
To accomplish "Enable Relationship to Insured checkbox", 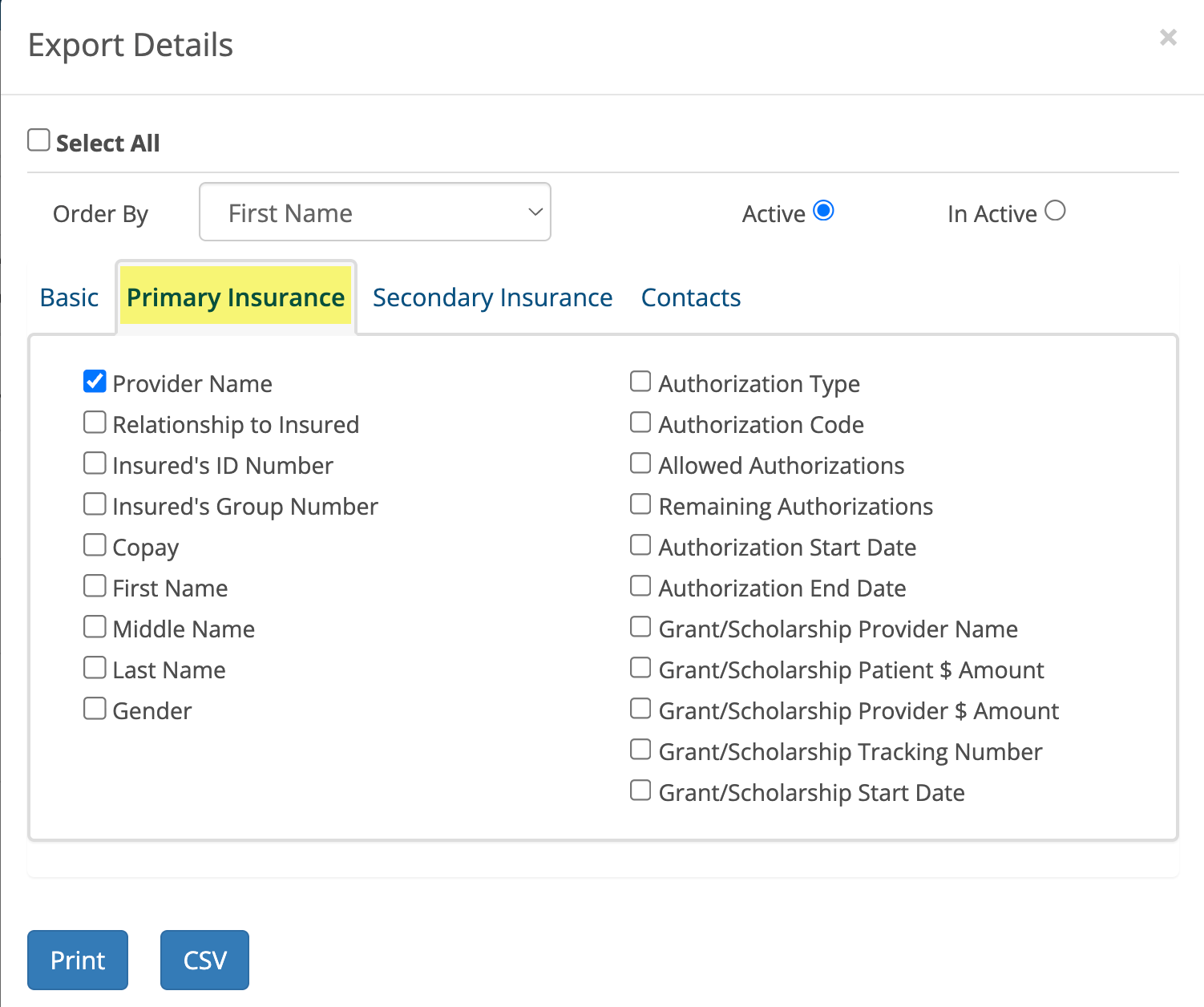I will [95, 423].
